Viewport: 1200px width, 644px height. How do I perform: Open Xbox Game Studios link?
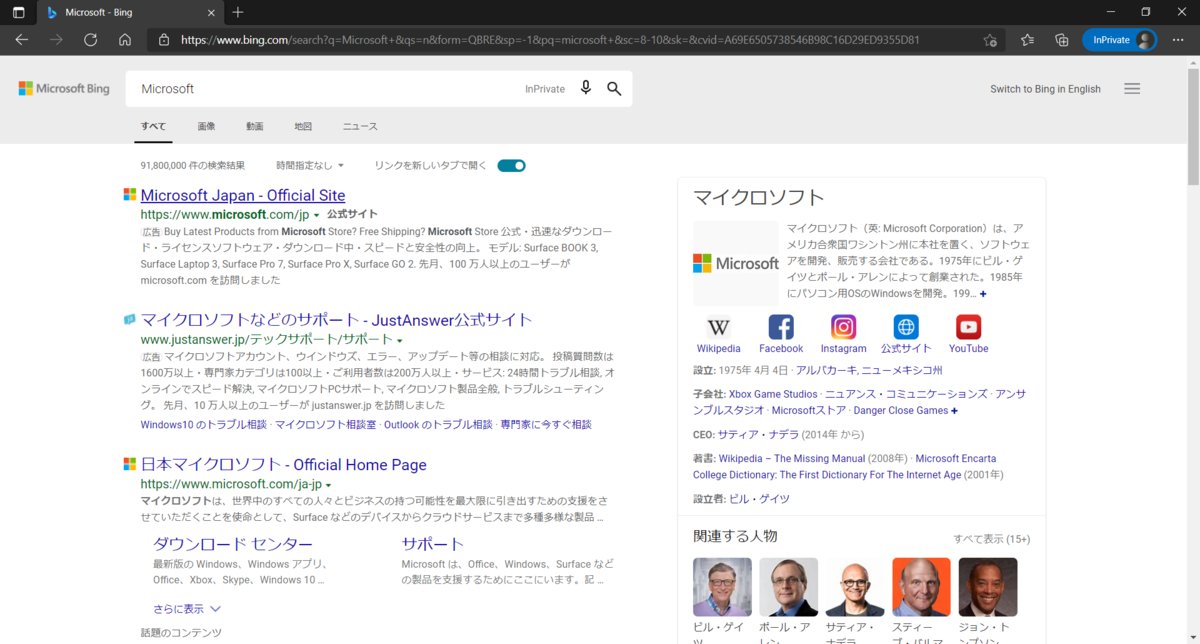tap(773, 394)
